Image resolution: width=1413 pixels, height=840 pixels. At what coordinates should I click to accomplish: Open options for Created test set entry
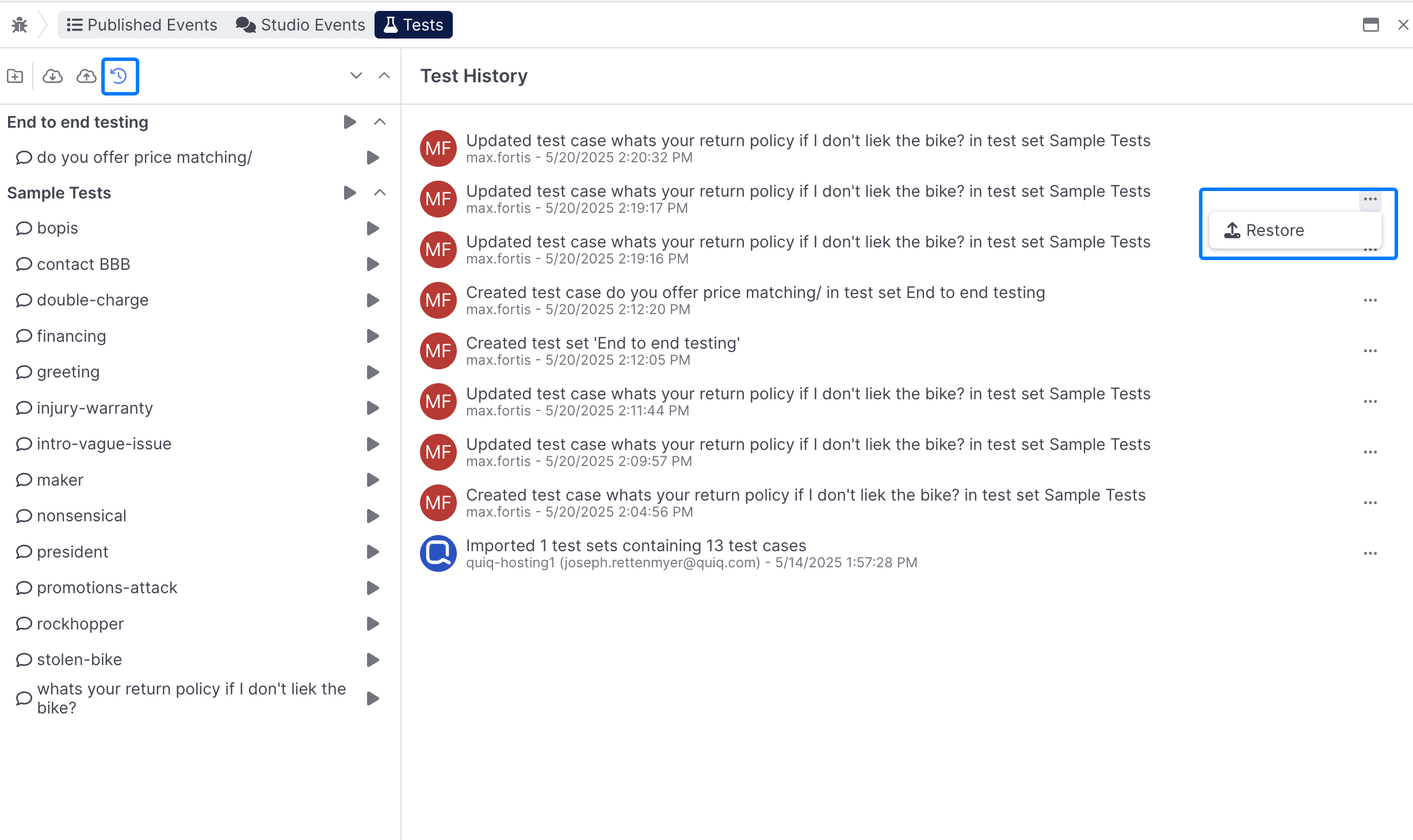point(1370,351)
